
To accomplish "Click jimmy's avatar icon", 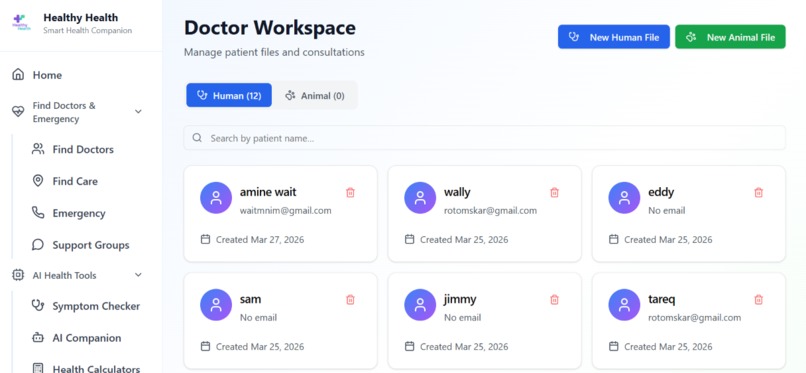I will [x=420, y=305].
